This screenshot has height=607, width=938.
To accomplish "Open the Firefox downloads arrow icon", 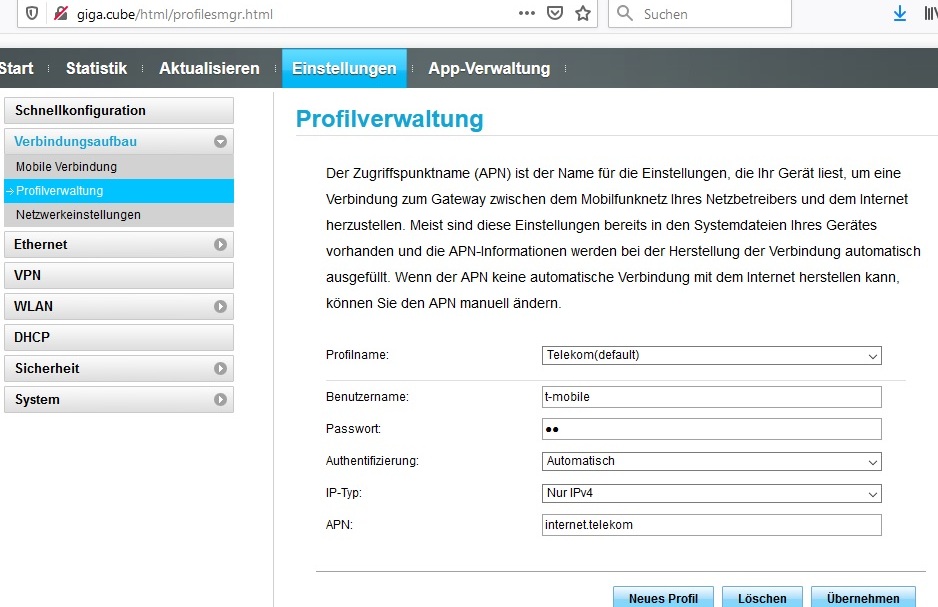I will 899,14.
